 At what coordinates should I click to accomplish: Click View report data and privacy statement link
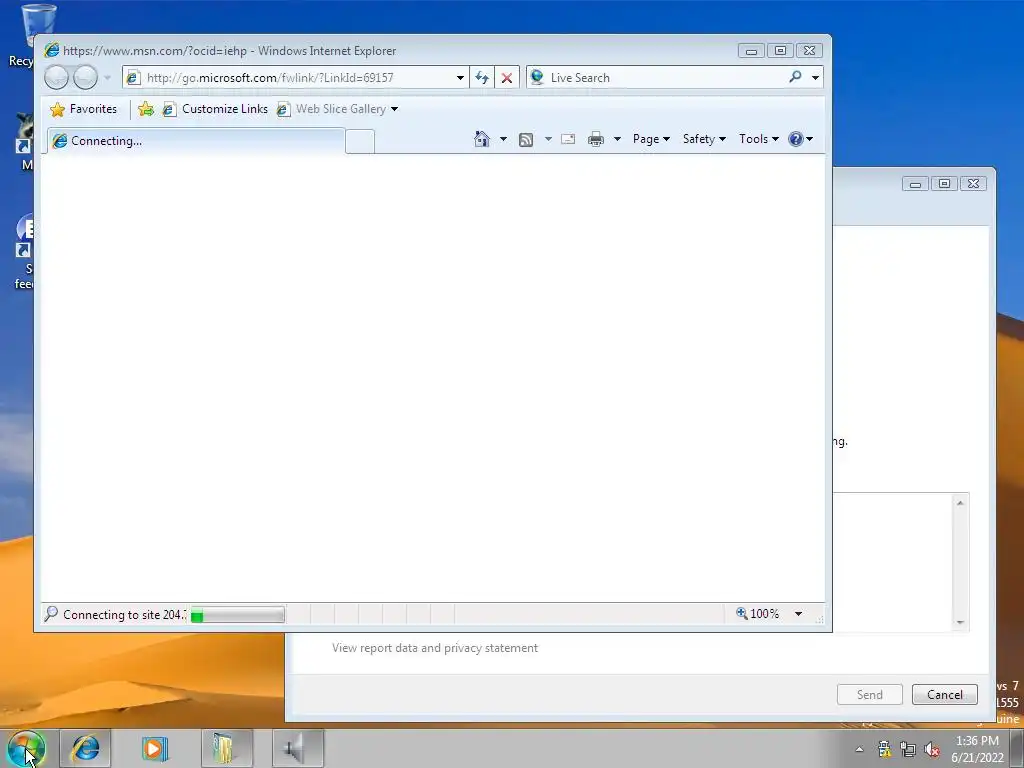click(x=435, y=648)
